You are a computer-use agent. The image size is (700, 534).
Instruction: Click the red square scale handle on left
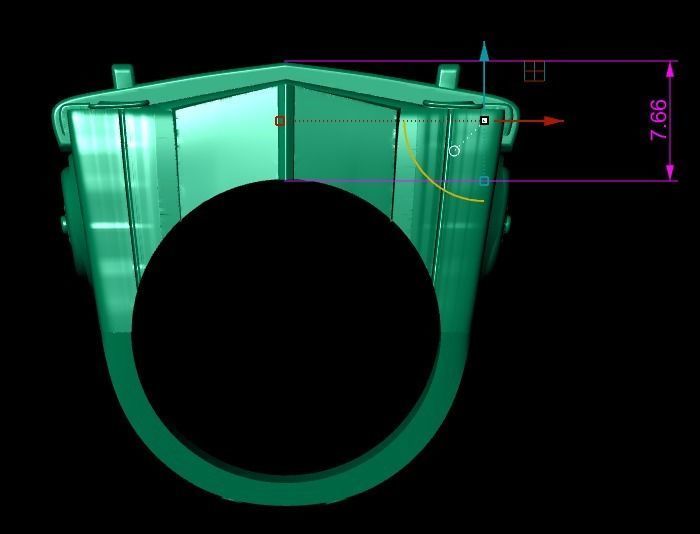click(280, 121)
